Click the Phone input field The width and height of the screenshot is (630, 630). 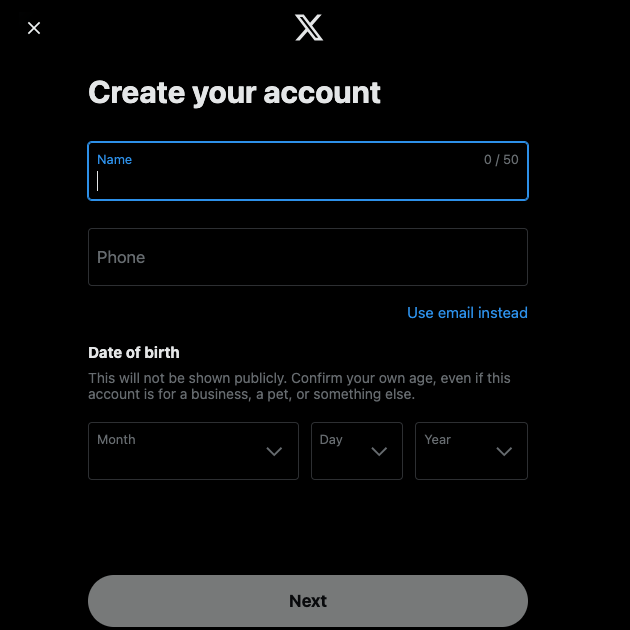[308, 257]
